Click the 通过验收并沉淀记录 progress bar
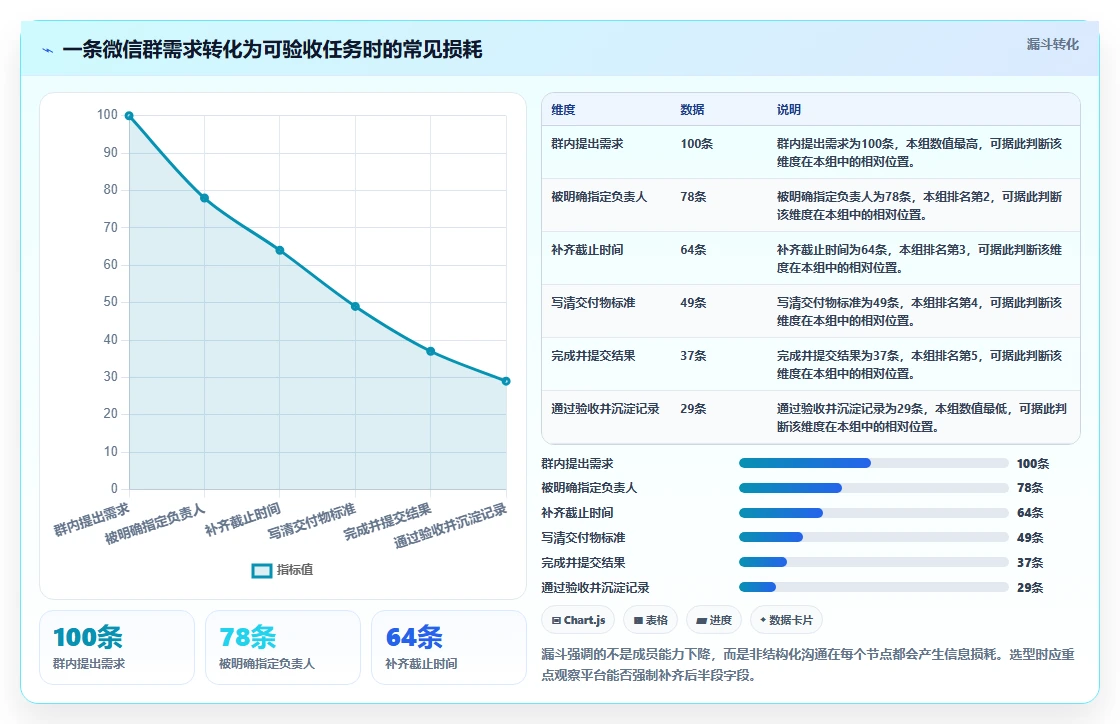The height and width of the screenshot is (724, 1120). (x=874, y=588)
